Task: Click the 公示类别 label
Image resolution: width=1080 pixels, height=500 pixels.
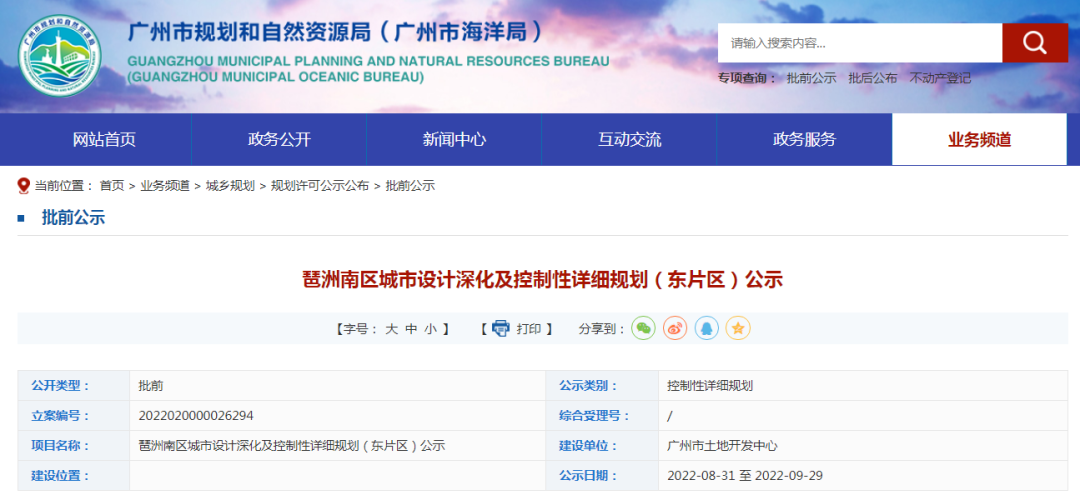Action: coord(588,386)
